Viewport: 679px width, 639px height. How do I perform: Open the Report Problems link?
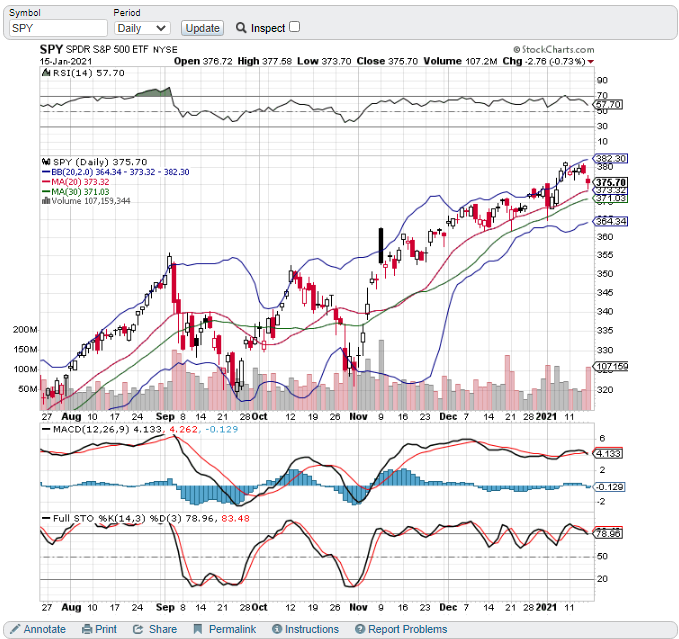[407, 629]
